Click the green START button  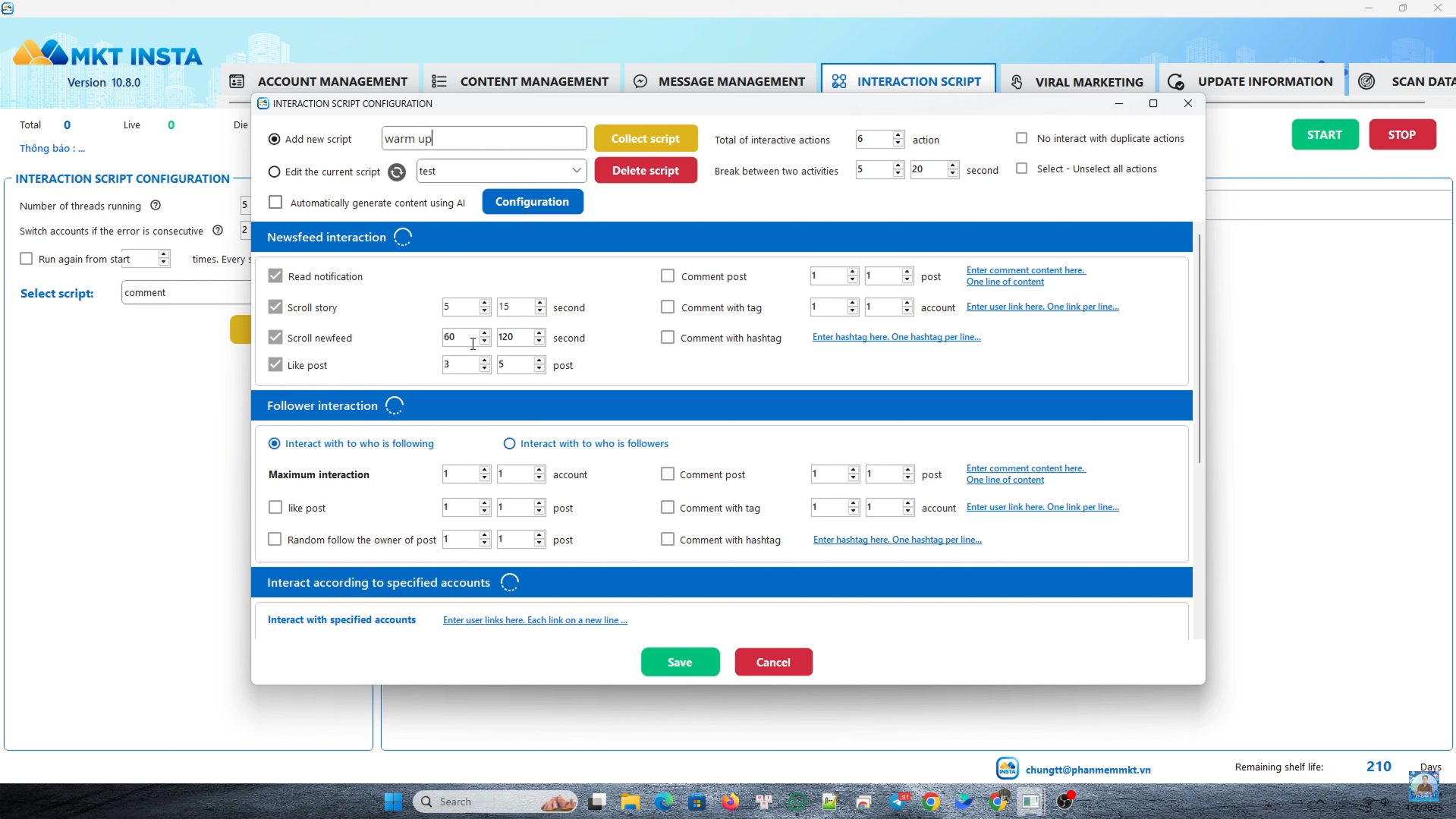1325,134
